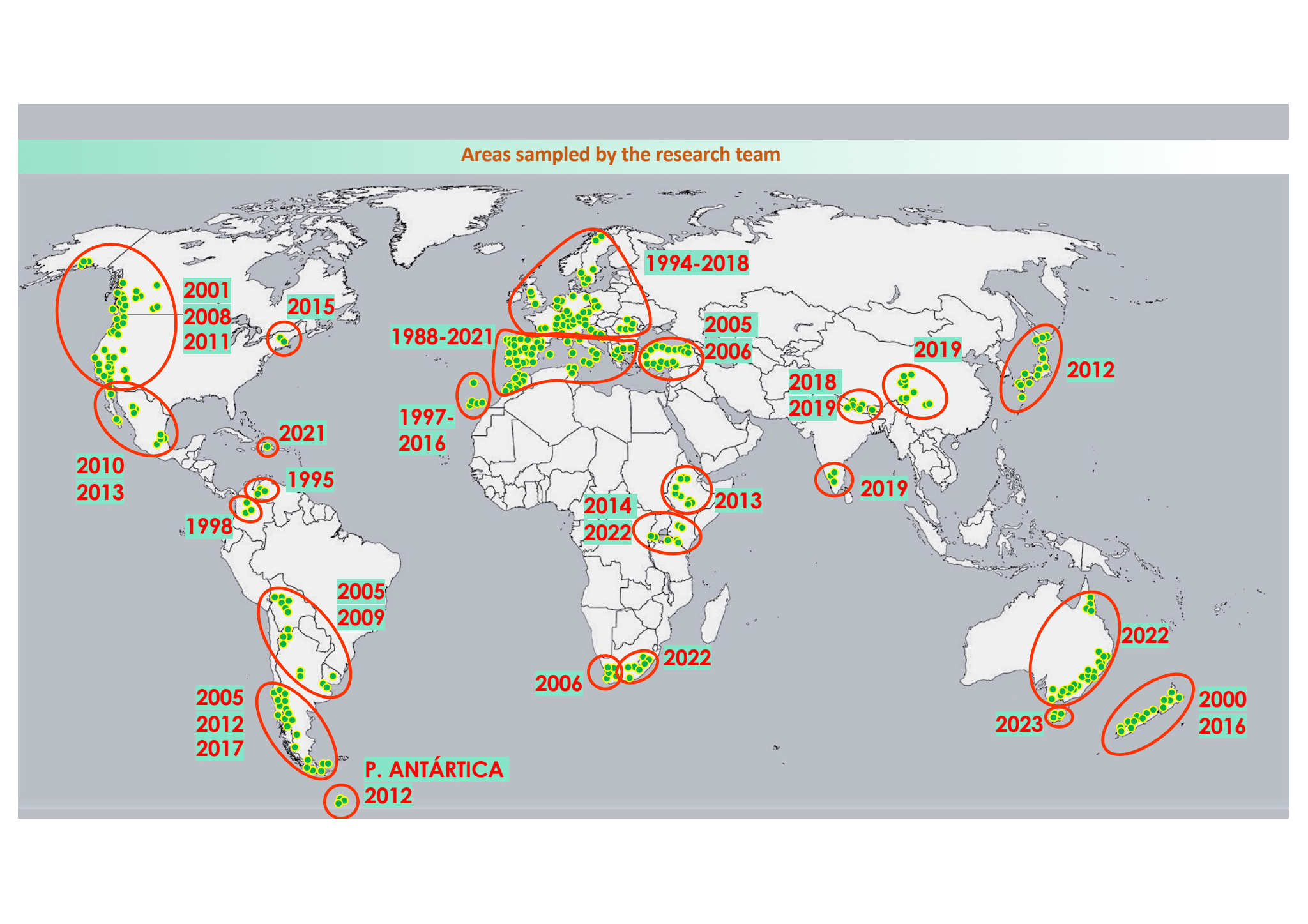Click the "1995" year label
Image resolution: width=1308 pixels, height=924 pixels.
click(x=310, y=480)
